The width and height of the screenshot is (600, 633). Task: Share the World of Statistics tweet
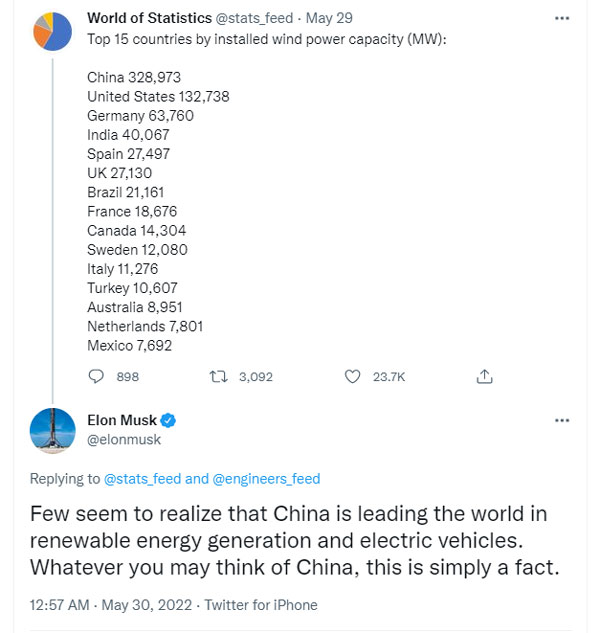485,377
